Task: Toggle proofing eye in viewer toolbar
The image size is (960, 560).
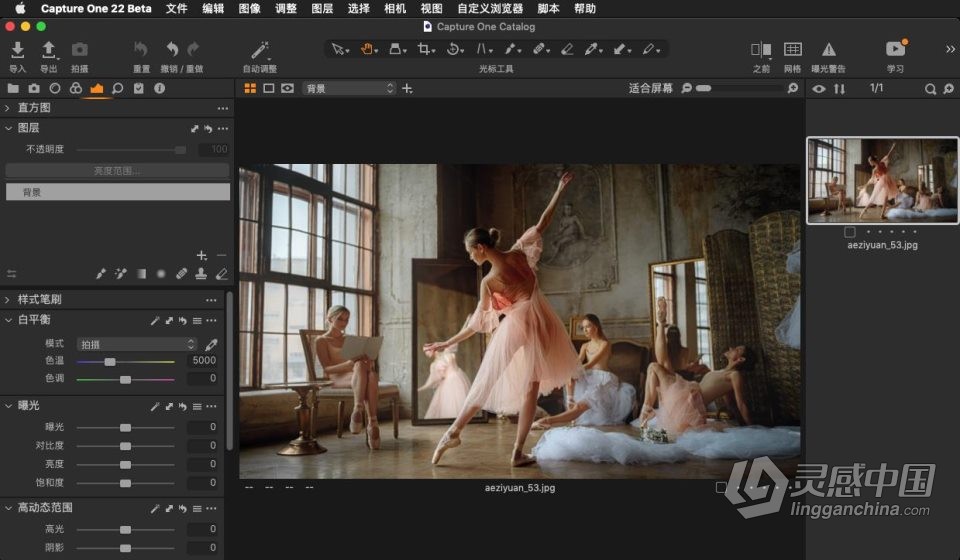Action: click(x=287, y=89)
